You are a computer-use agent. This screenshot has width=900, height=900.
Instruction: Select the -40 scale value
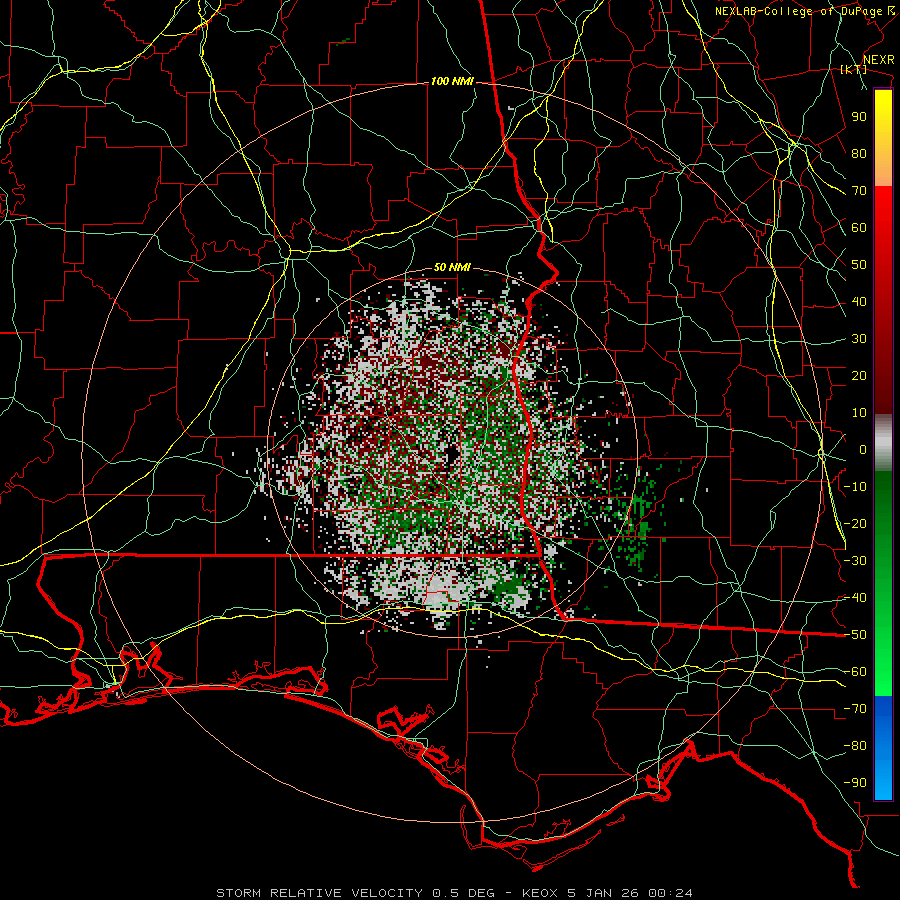(855, 598)
